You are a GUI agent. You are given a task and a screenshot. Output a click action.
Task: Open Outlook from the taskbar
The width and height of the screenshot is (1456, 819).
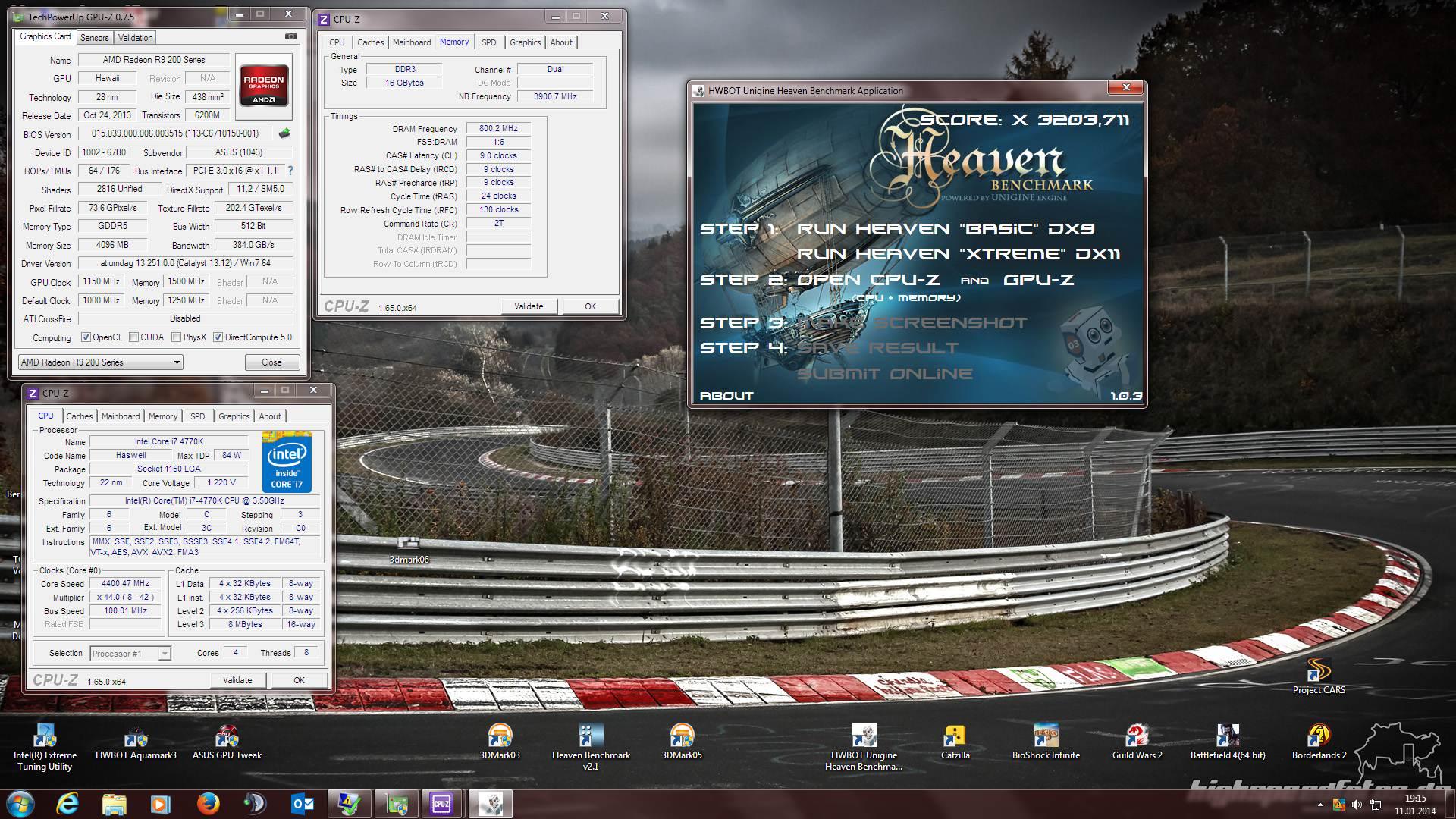point(303,804)
